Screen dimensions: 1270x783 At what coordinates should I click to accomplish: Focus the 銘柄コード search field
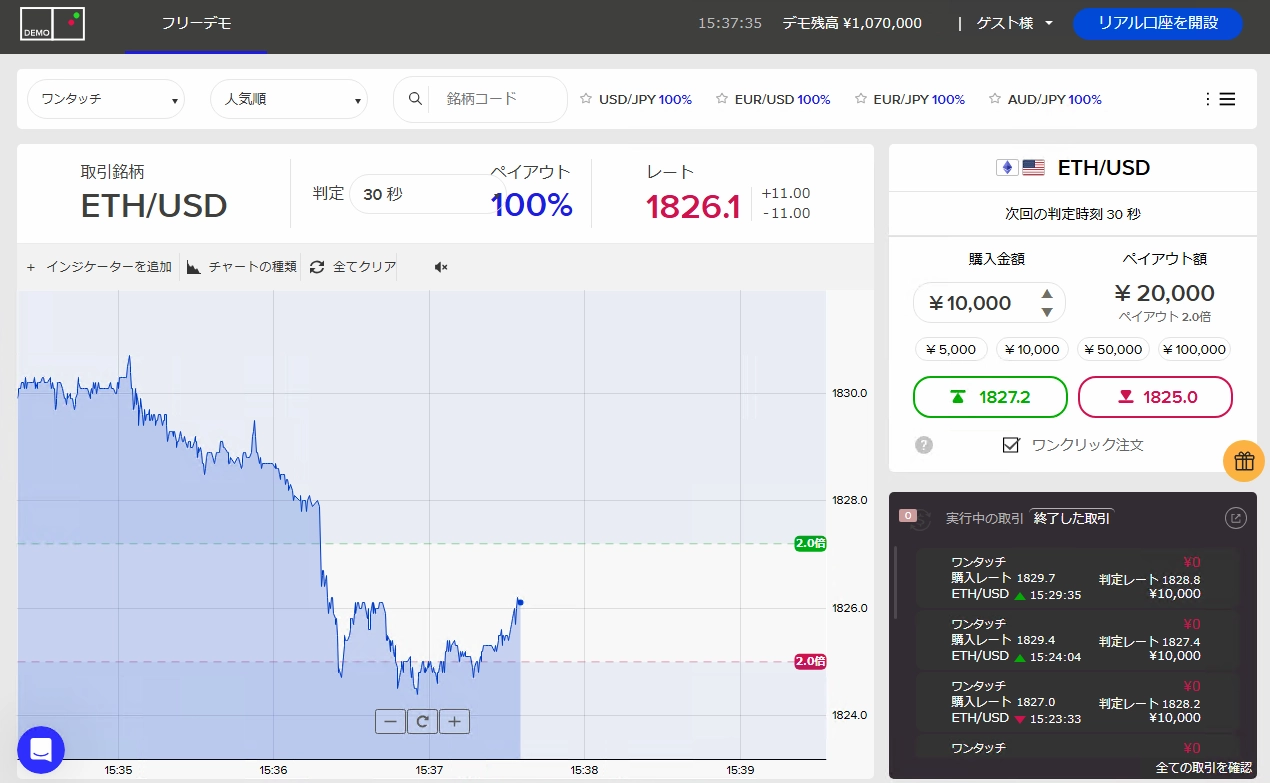[x=496, y=99]
